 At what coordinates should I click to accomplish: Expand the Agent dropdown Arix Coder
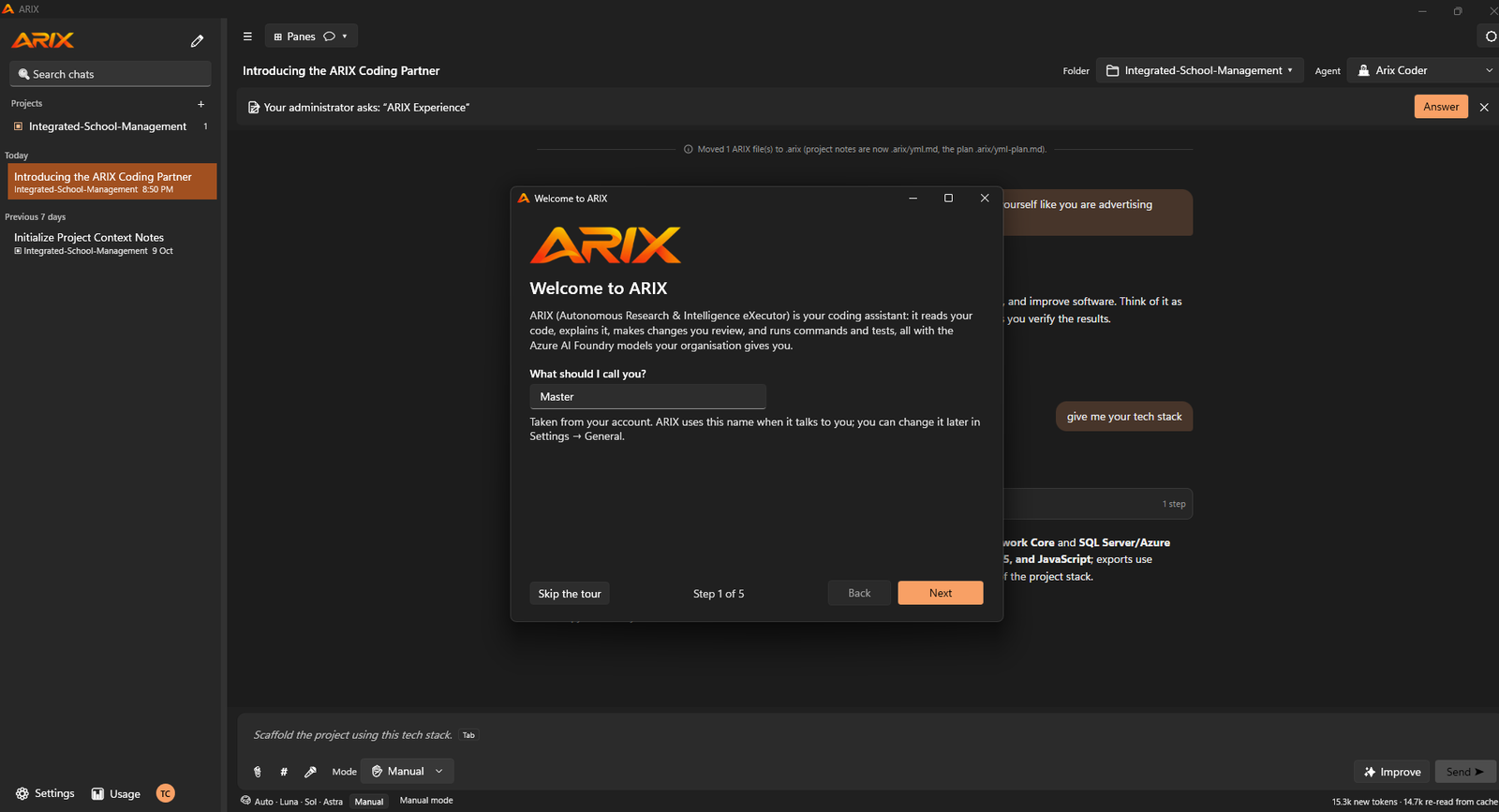[1423, 70]
